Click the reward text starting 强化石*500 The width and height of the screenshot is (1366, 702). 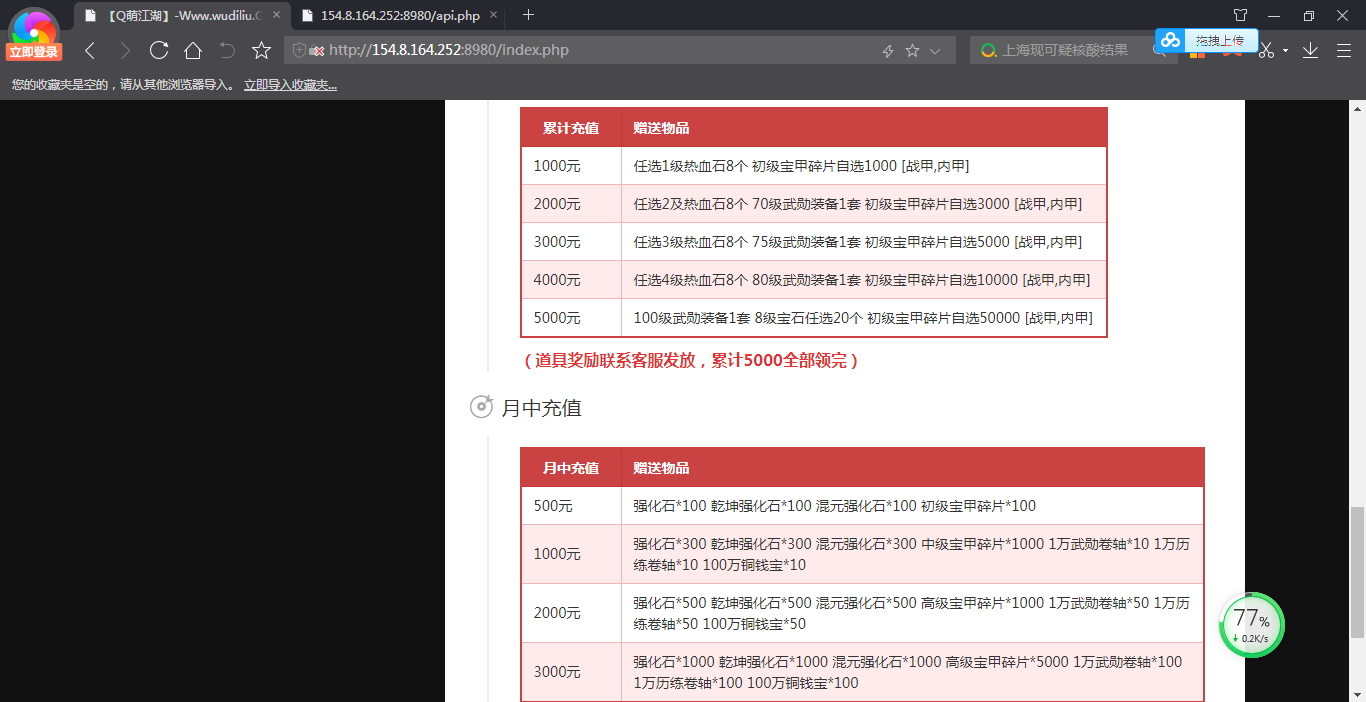coord(911,614)
